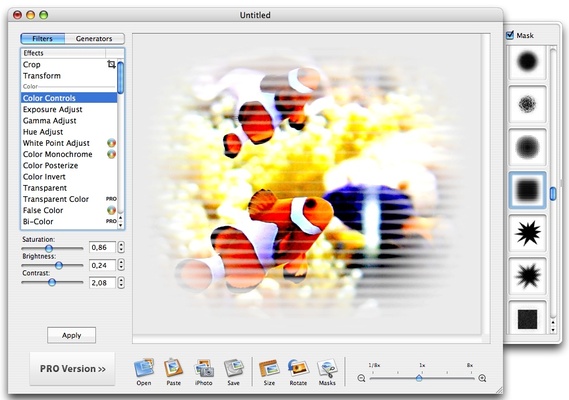The image size is (569, 400).
Task: Click the Paste clipboard icon
Action: tap(173, 368)
